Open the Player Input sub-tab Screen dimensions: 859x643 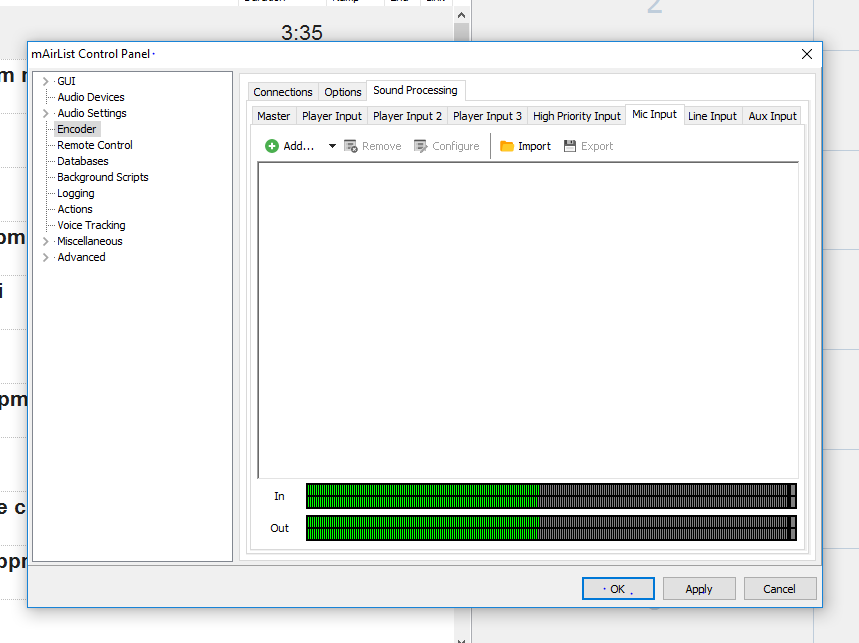pos(332,116)
